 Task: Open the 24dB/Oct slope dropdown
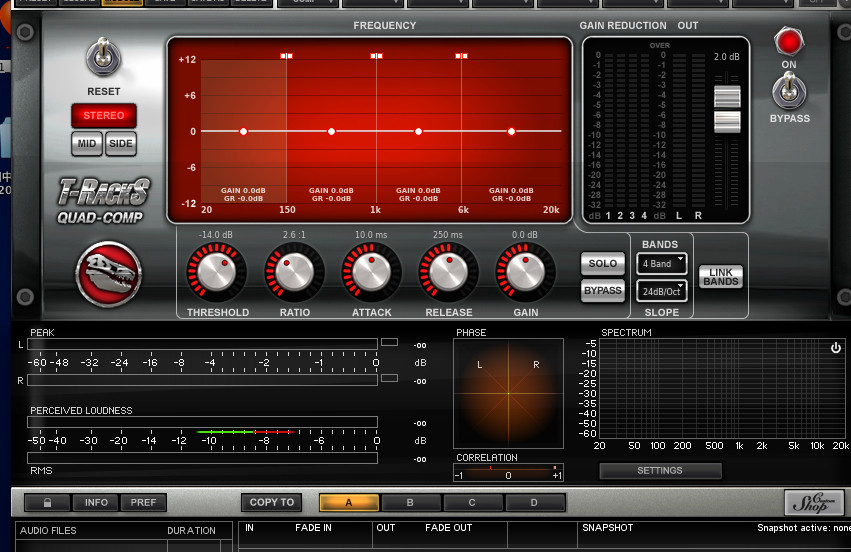(662, 291)
